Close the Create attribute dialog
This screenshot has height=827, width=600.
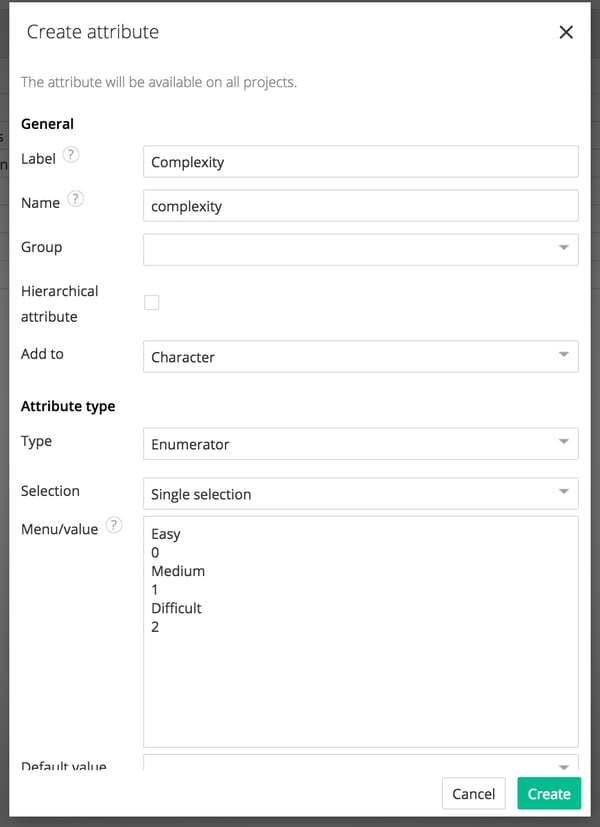click(x=566, y=32)
